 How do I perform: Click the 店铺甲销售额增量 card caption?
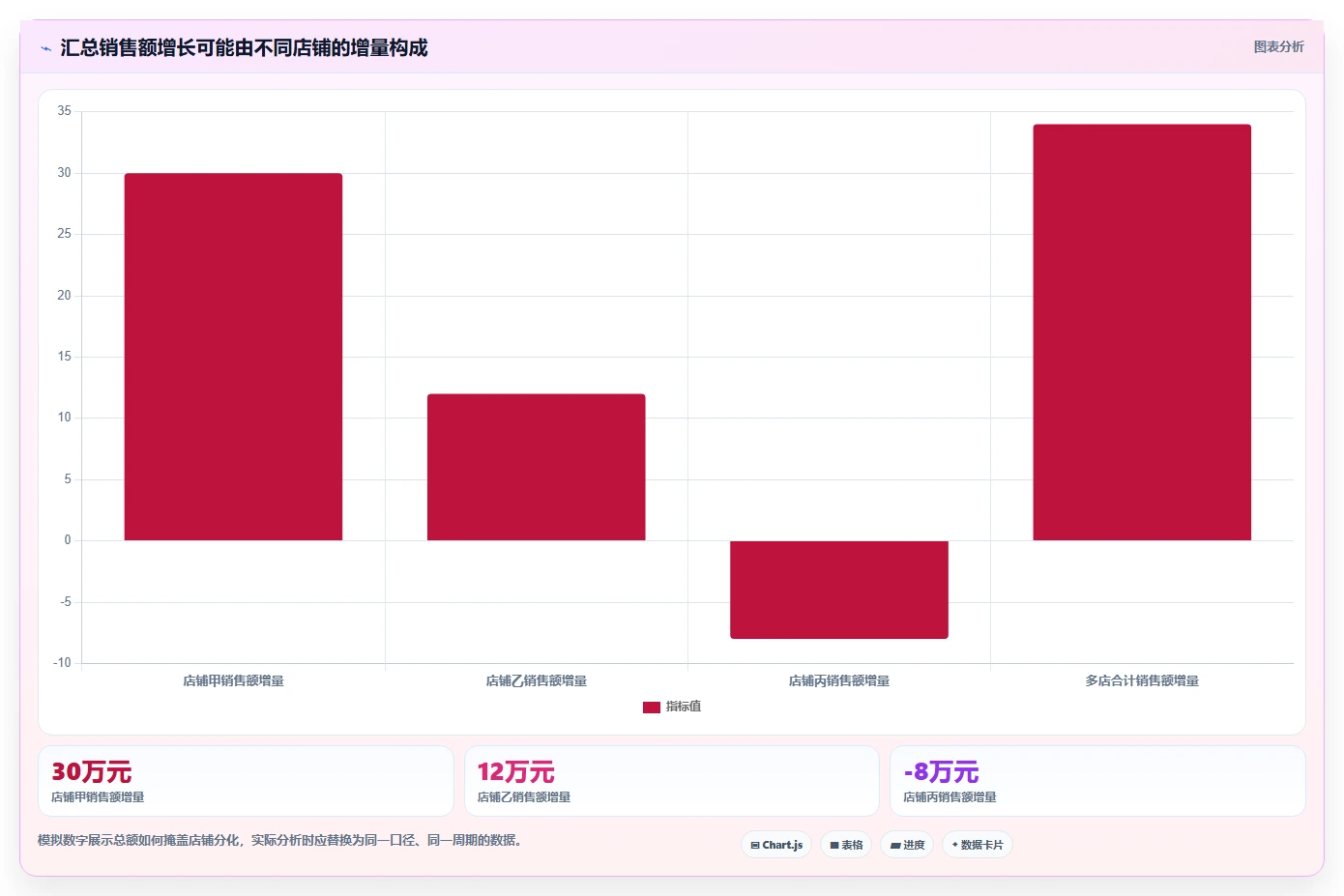point(98,797)
